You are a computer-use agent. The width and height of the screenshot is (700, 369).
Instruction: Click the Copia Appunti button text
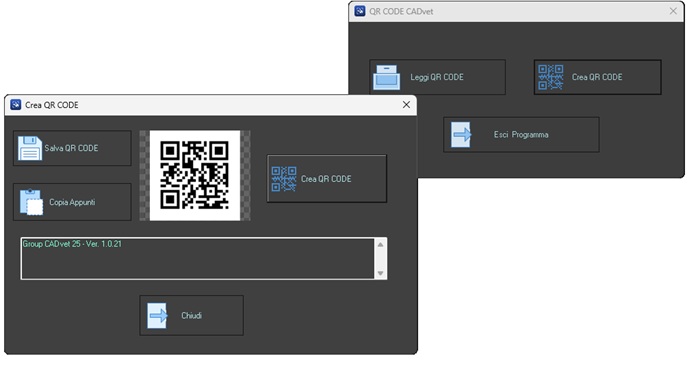click(x=72, y=202)
